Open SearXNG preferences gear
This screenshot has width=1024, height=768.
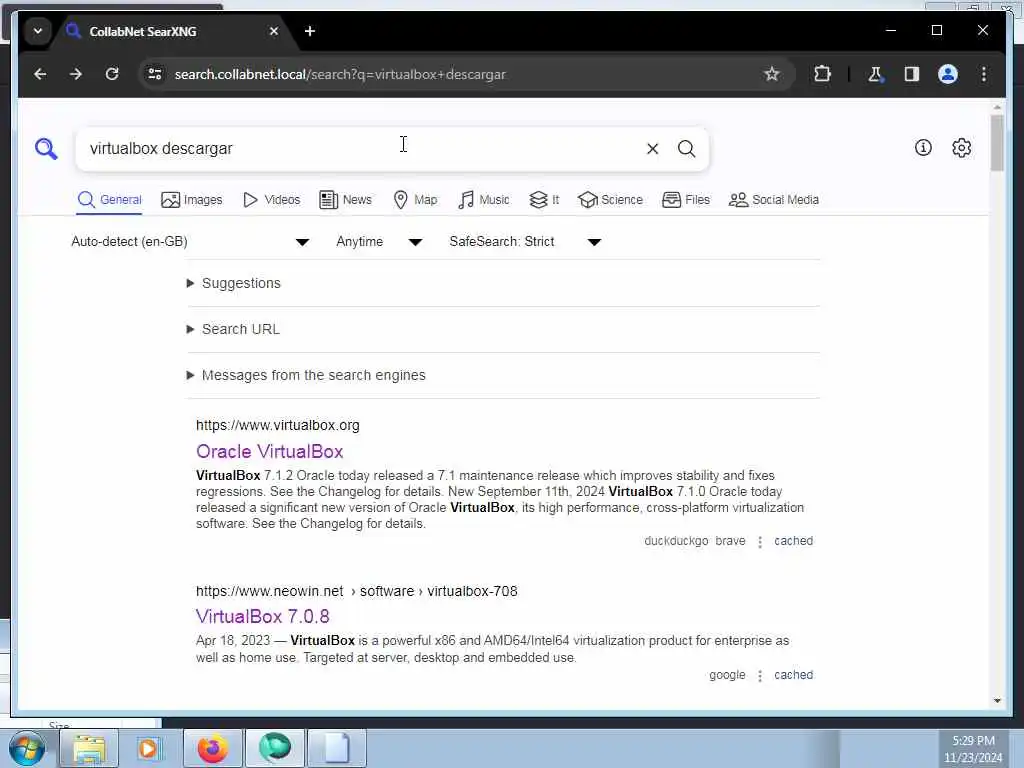961,148
